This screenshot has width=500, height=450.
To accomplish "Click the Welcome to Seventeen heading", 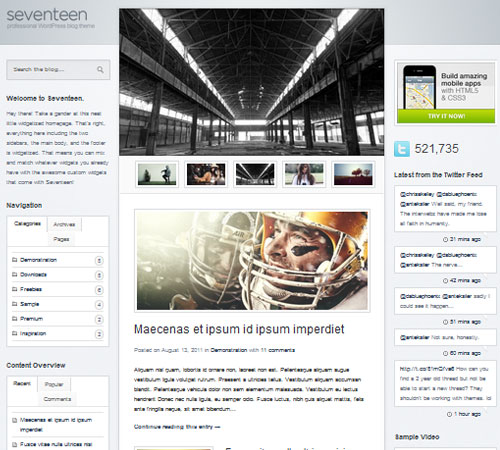I will click(45, 99).
